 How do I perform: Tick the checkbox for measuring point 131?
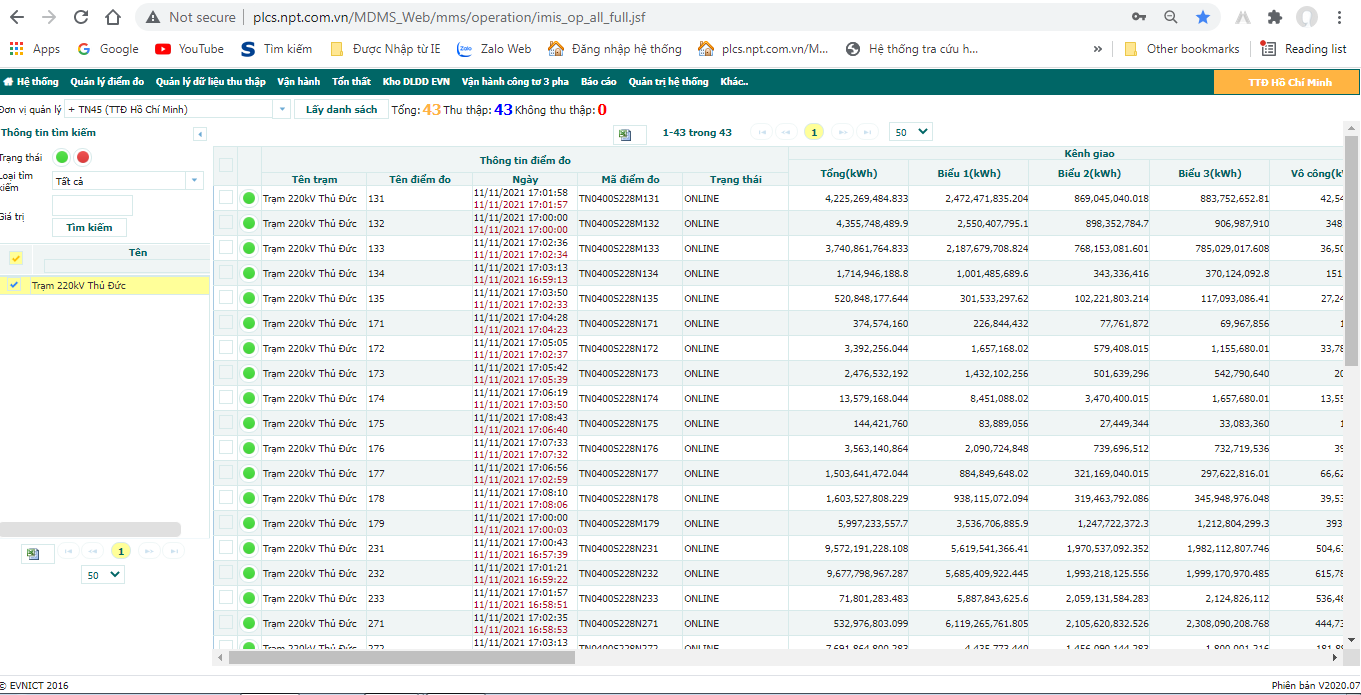[x=226, y=198]
